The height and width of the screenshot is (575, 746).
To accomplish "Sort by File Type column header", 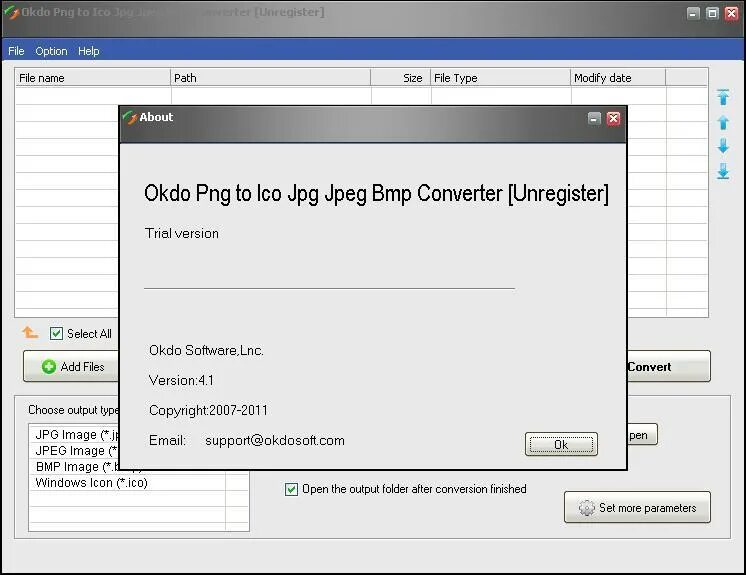I will tap(501, 78).
